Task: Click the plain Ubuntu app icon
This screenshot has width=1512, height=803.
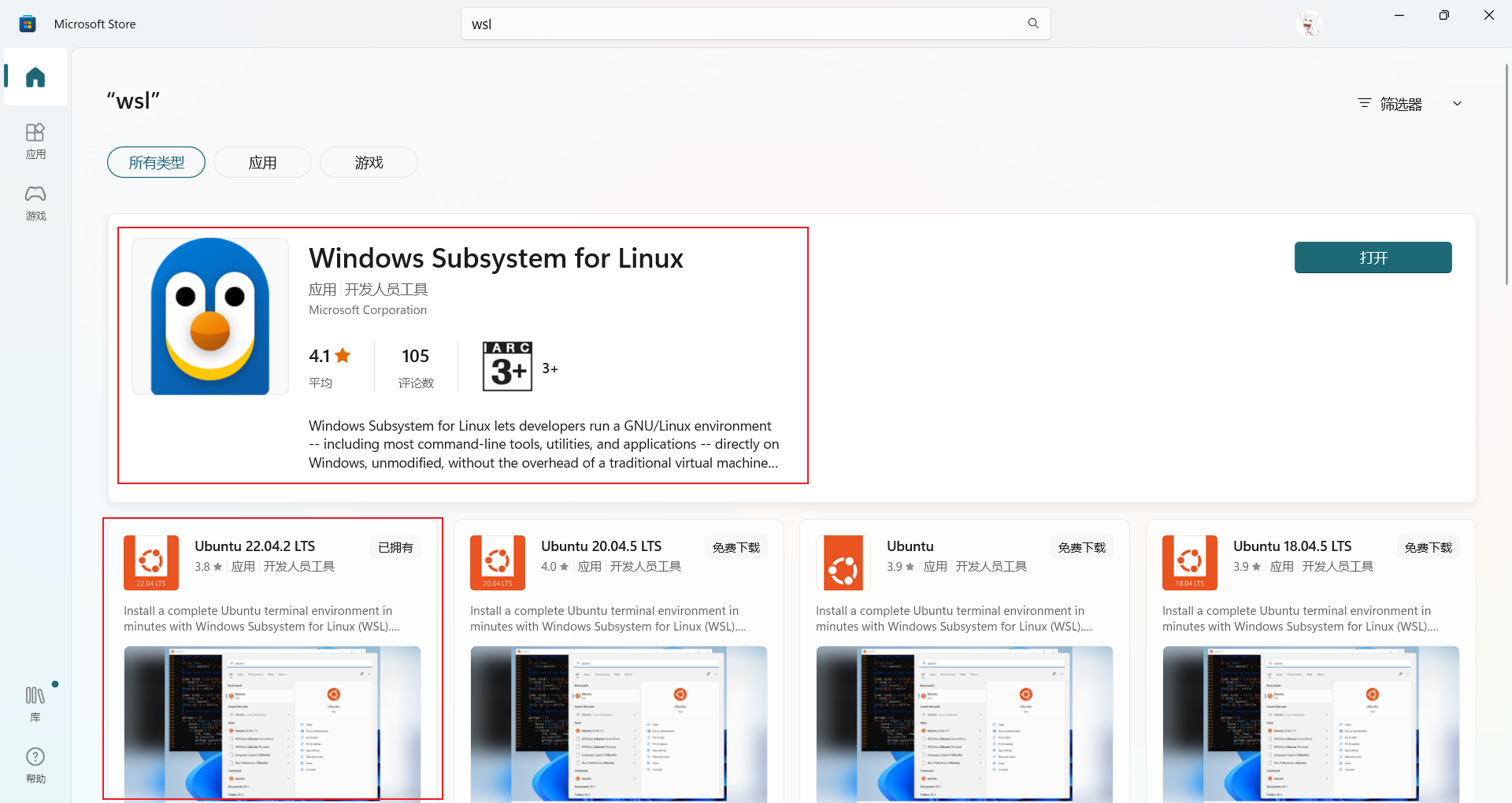Action: pyautogui.click(x=843, y=563)
